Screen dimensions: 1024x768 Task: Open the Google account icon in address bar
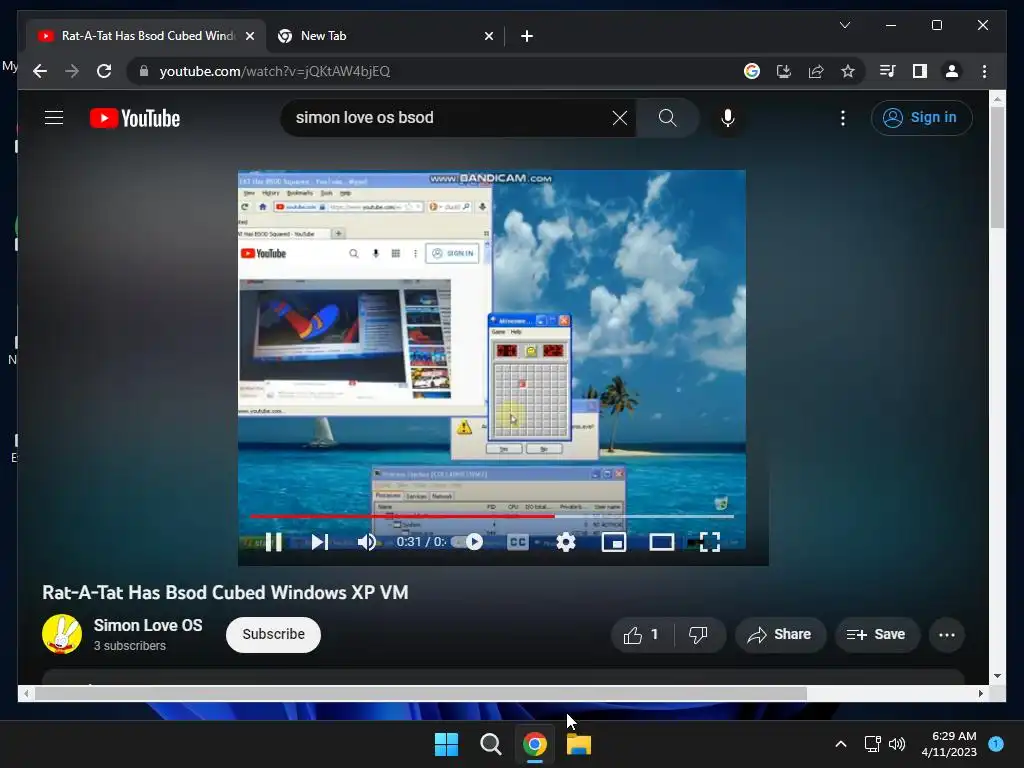click(752, 71)
